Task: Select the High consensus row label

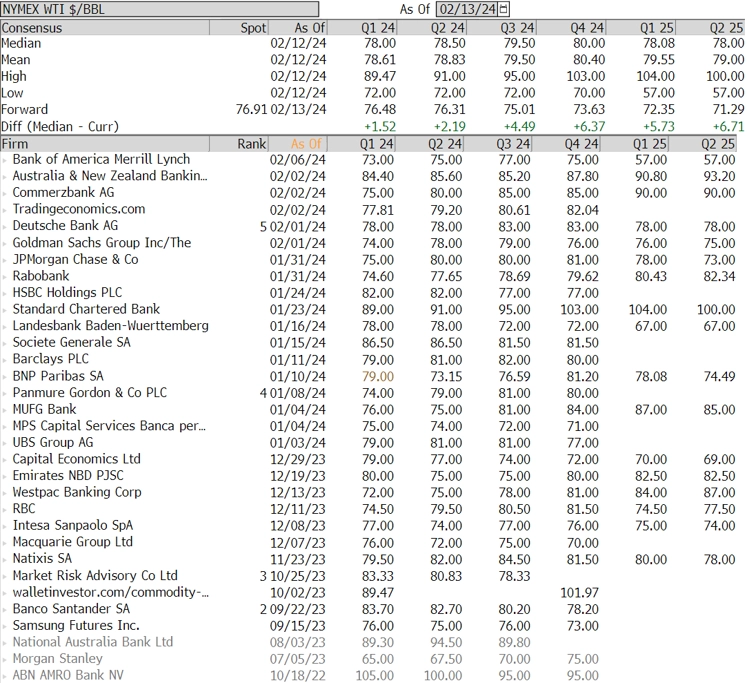Action: 14,77
